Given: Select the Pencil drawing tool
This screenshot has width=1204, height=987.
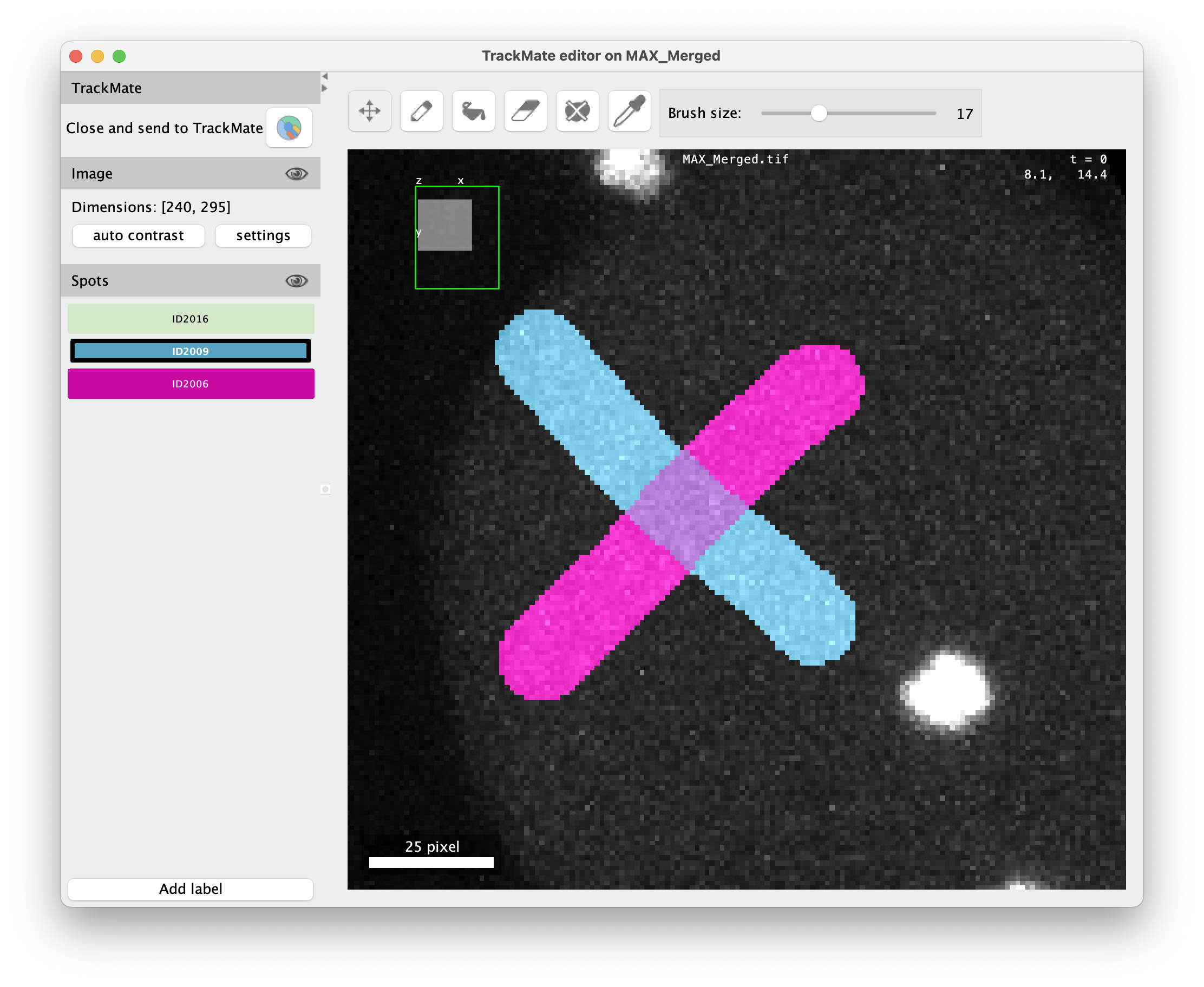Looking at the screenshot, I should tap(421, 111).
